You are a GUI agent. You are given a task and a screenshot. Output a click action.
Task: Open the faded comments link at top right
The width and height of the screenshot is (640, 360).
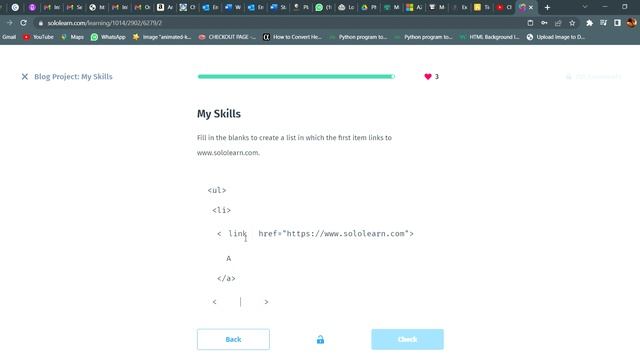coord(594,77)
